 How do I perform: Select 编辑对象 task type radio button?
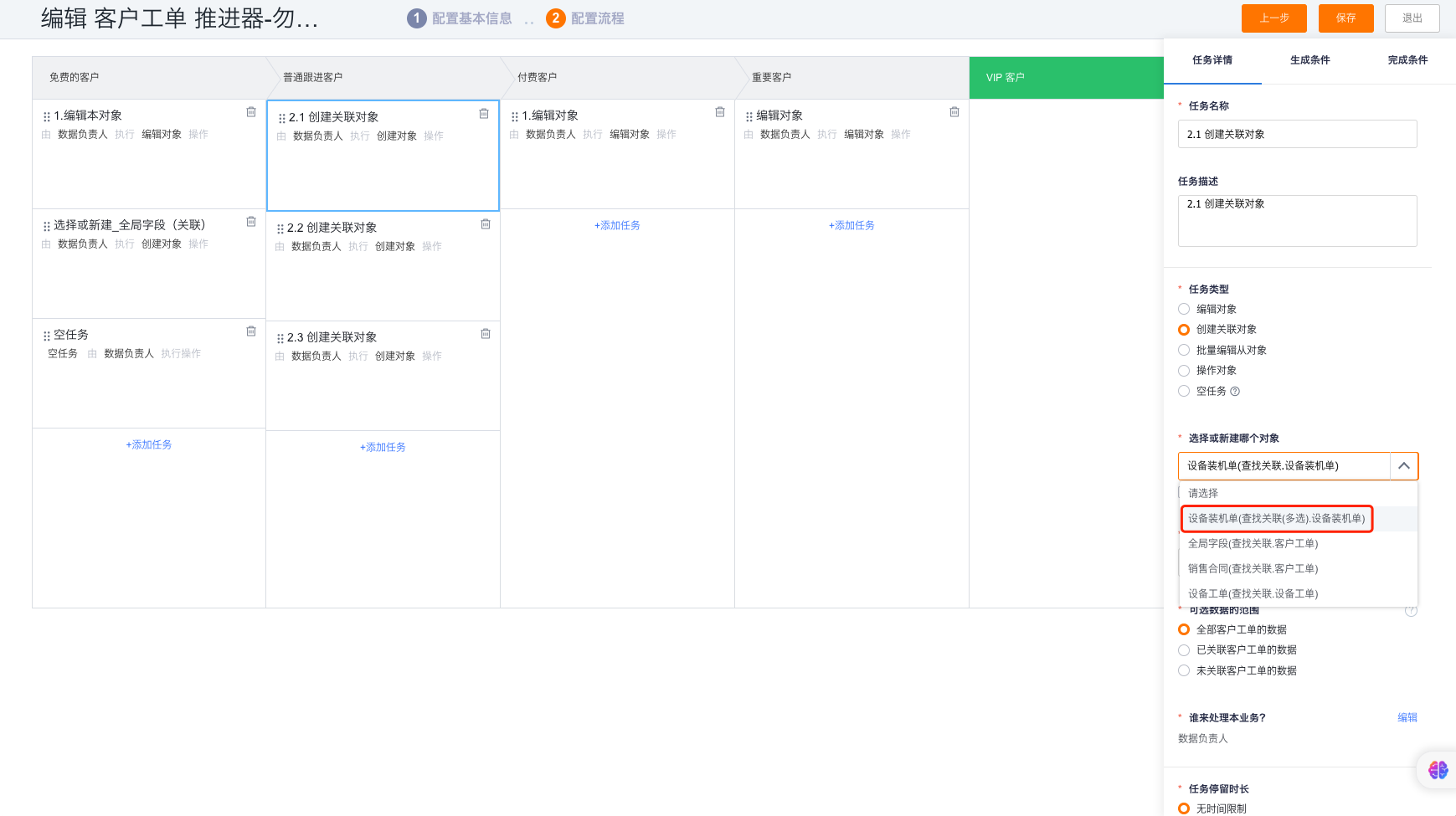pyautogui.click(x=1184, y=310)
